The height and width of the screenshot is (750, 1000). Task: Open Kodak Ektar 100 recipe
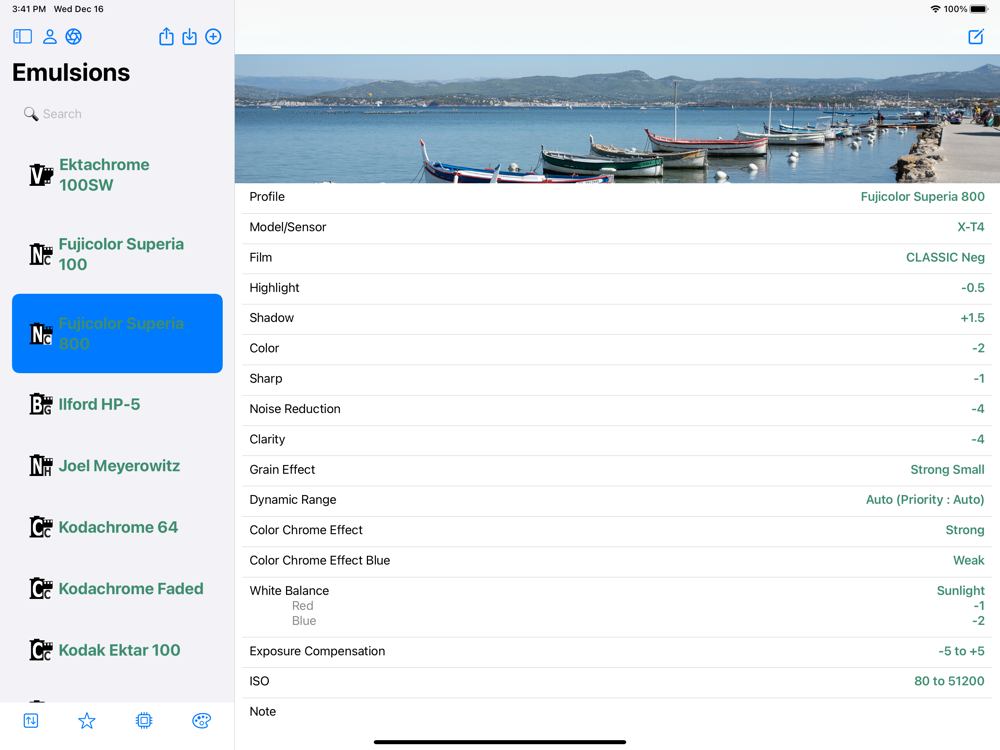(x=117, y=650)
